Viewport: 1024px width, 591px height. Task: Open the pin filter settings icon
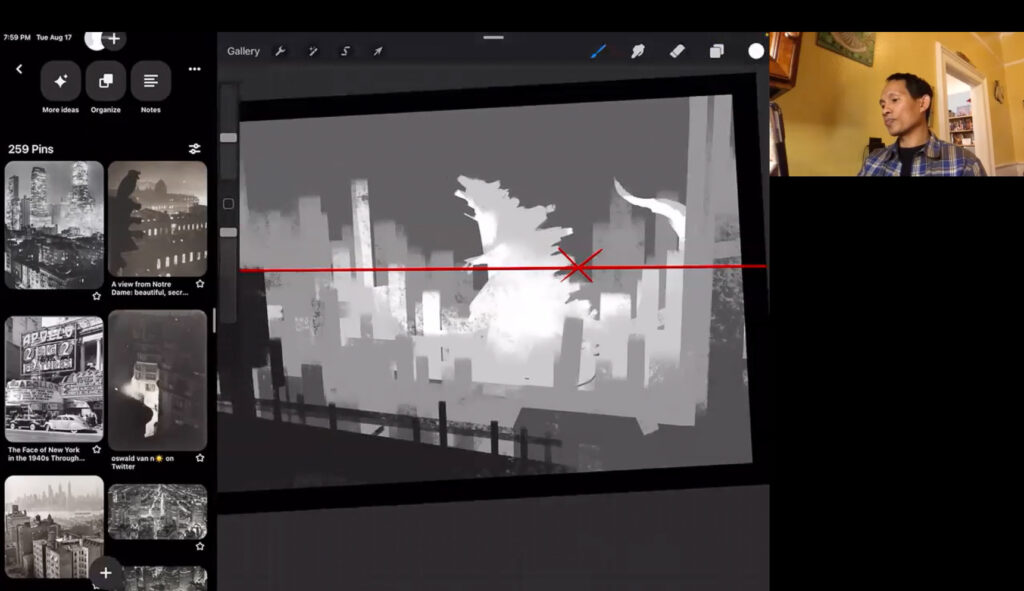coord(195,149)
